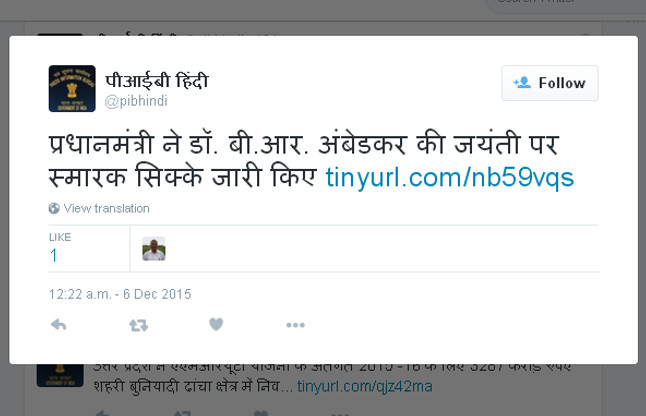The width and height of the screenshot is (646, 416).
Task: Click the LIKE label in the stats row
Action: (x=60, y=237)
